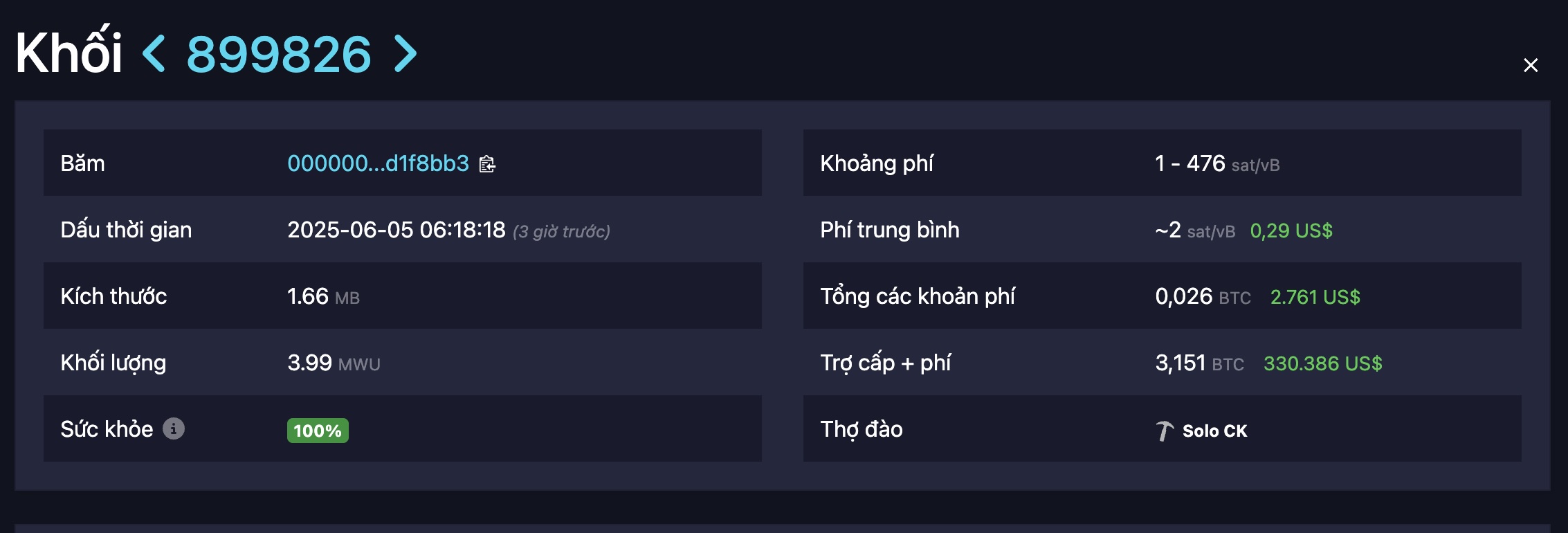Go to the next block arrow
This screenshot has height=533, width=1568.
(405, 54)
